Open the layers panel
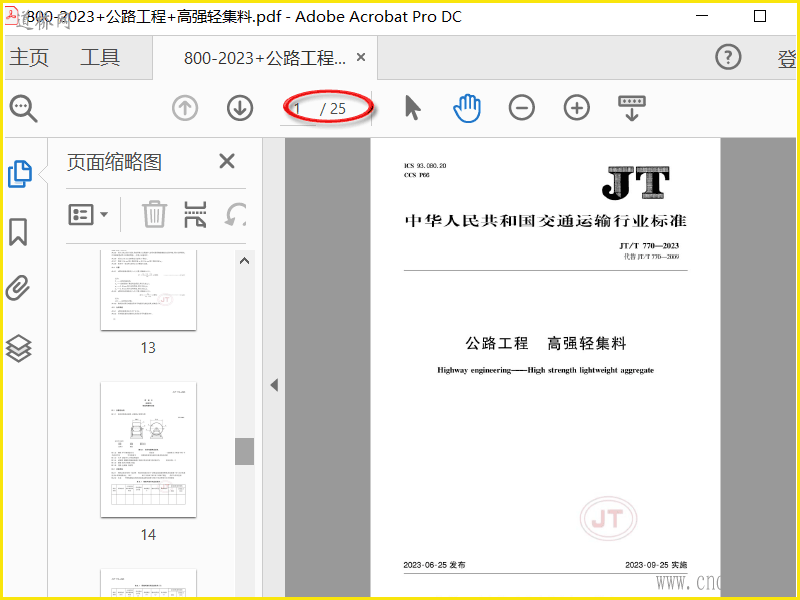This screenshot has height=600, width=800. (18, 348)
